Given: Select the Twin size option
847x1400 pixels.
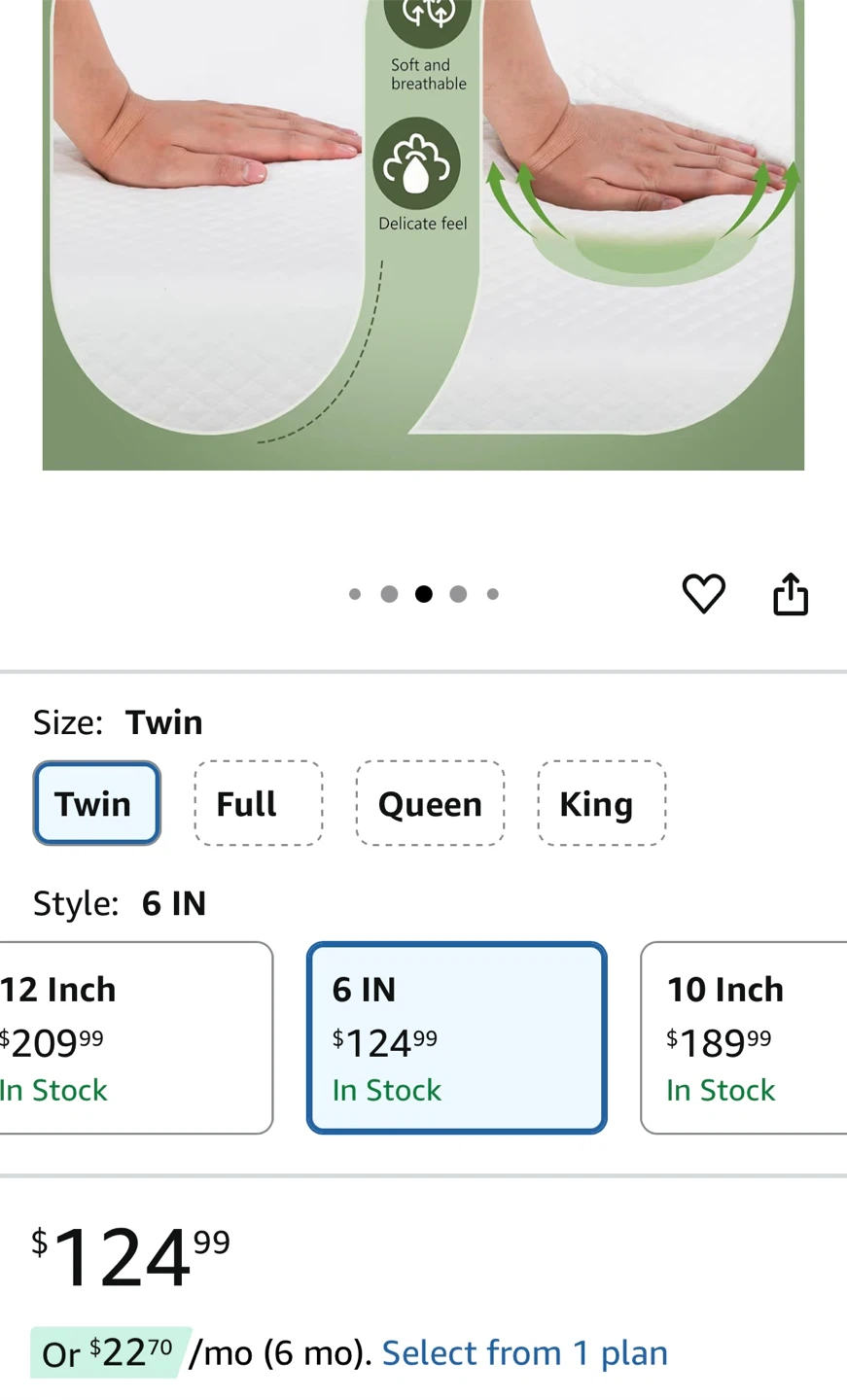Looking at the screenshot, I should click(96, 804).
